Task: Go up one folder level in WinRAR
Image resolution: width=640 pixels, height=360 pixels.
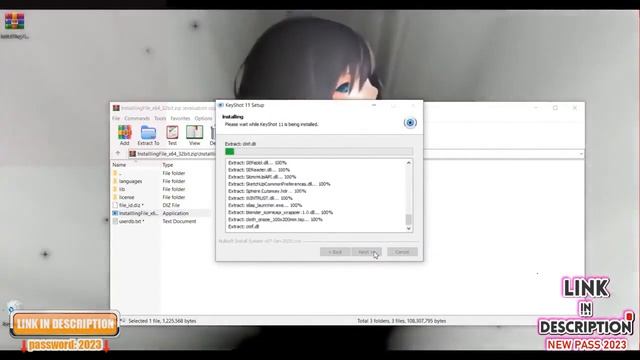Action: tap(118, 153)
